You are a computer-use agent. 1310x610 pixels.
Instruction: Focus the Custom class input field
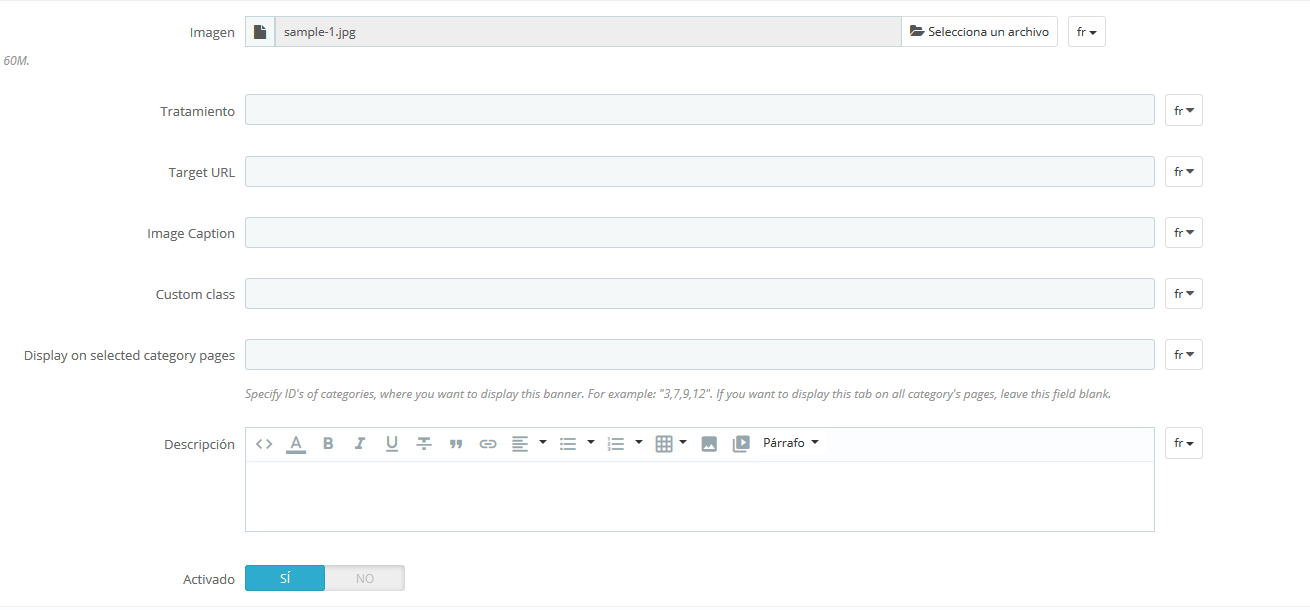click(700, 294)
